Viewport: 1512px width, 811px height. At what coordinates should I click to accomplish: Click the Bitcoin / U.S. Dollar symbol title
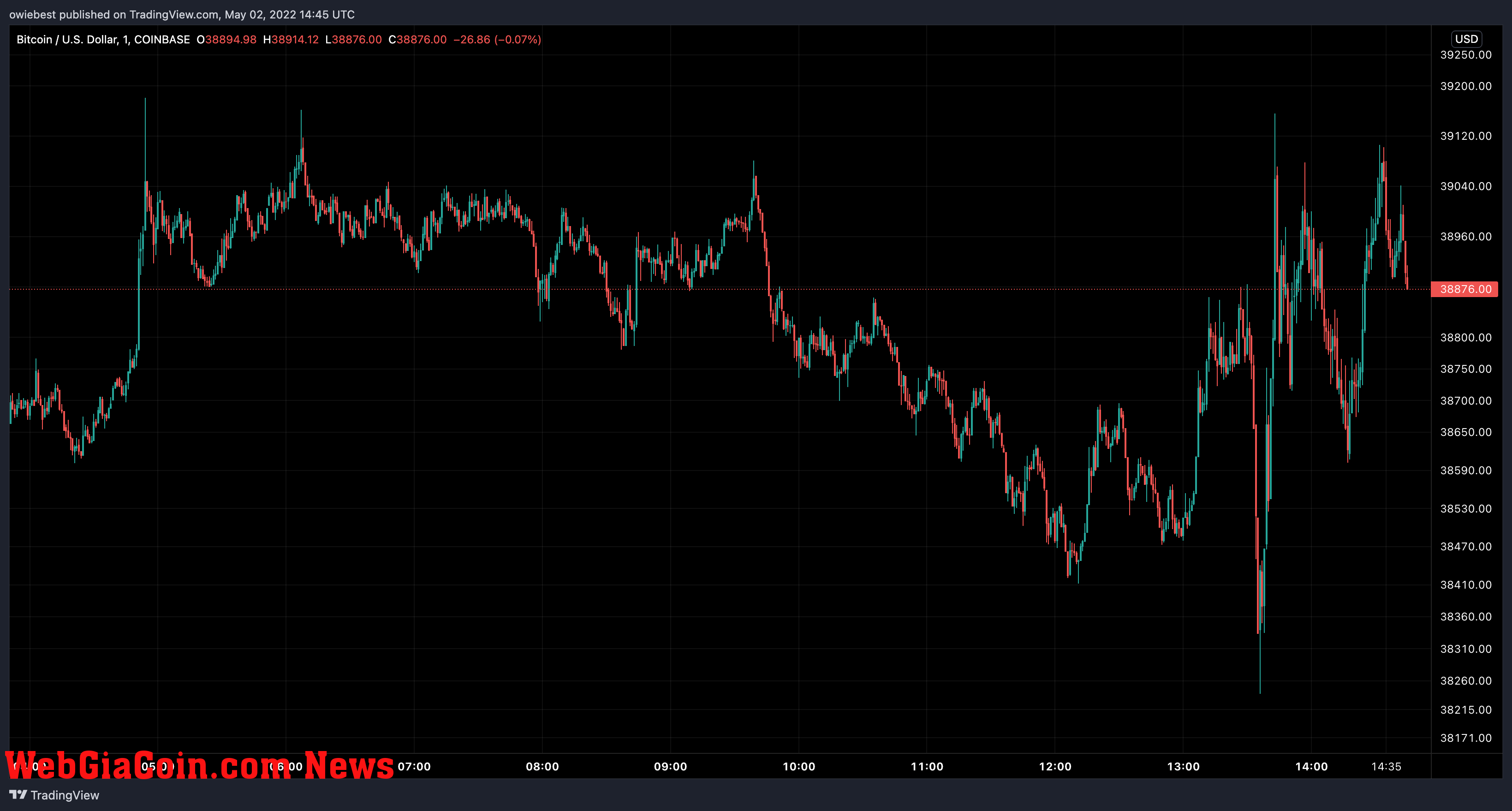click(x=103, y=39)
